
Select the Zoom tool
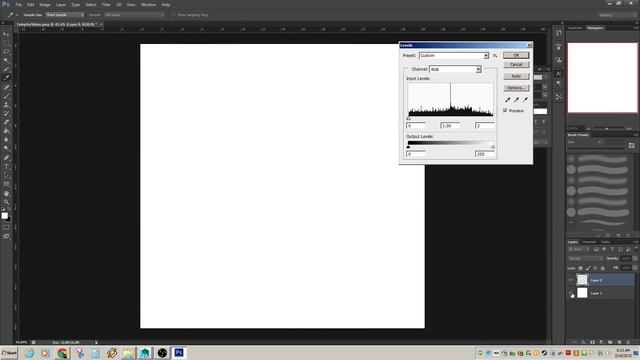(6, 202)
